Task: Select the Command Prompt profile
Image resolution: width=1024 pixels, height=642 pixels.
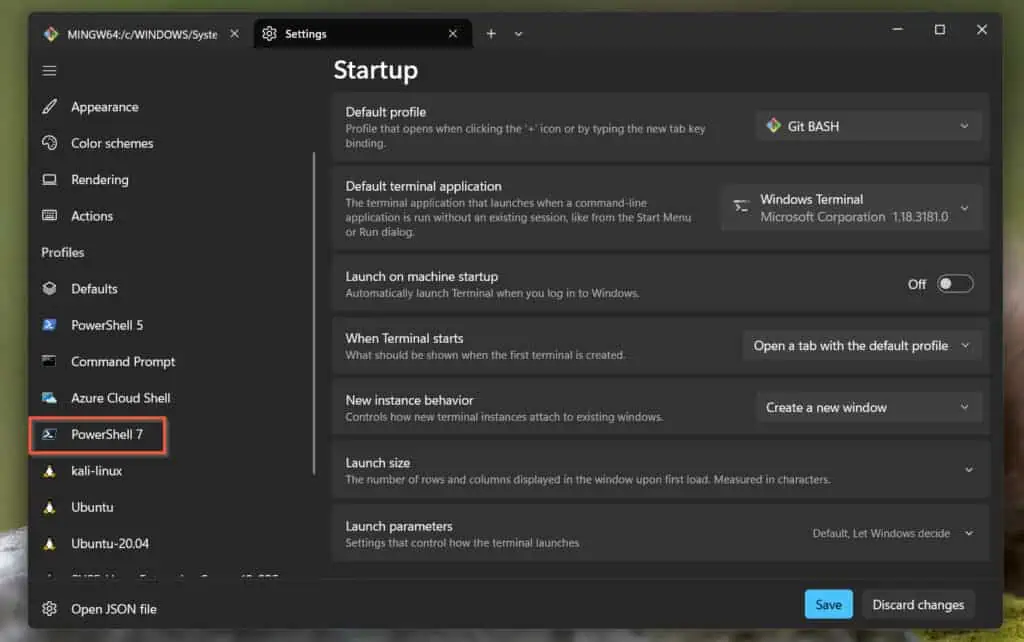Action: [x=123, y=361]
